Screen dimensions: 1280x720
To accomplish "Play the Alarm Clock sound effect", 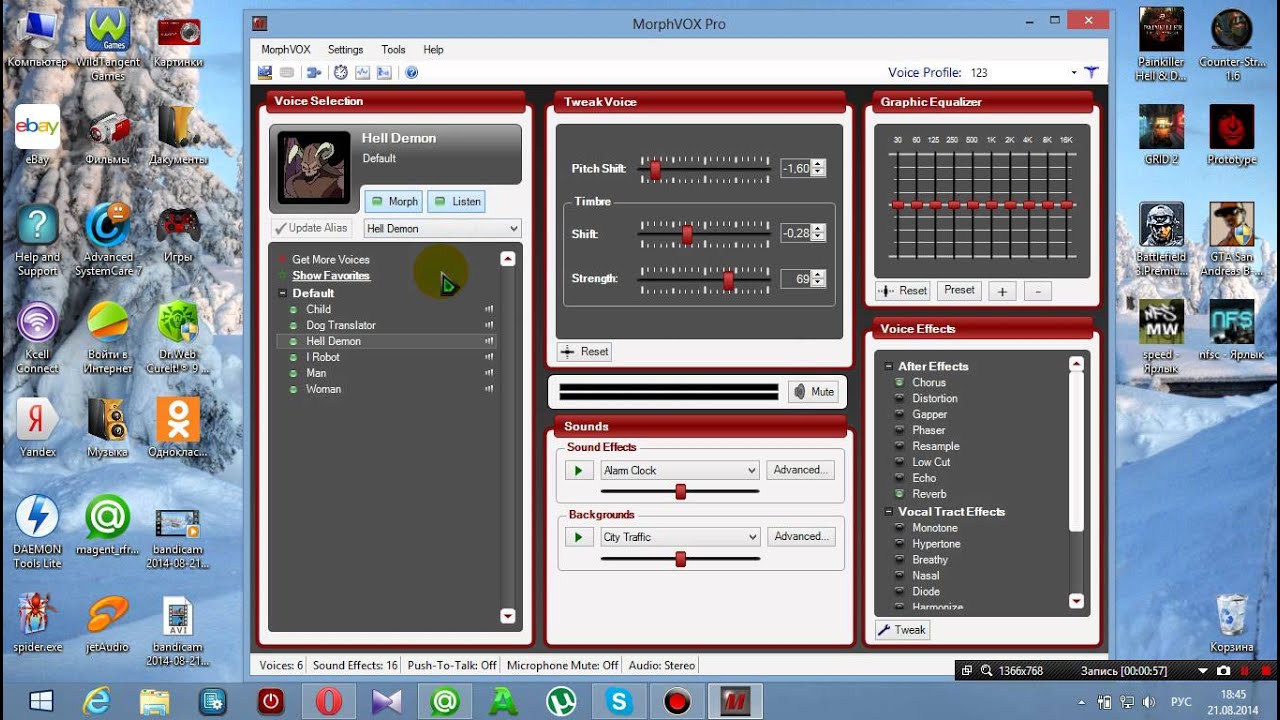I will click(579, 470).
